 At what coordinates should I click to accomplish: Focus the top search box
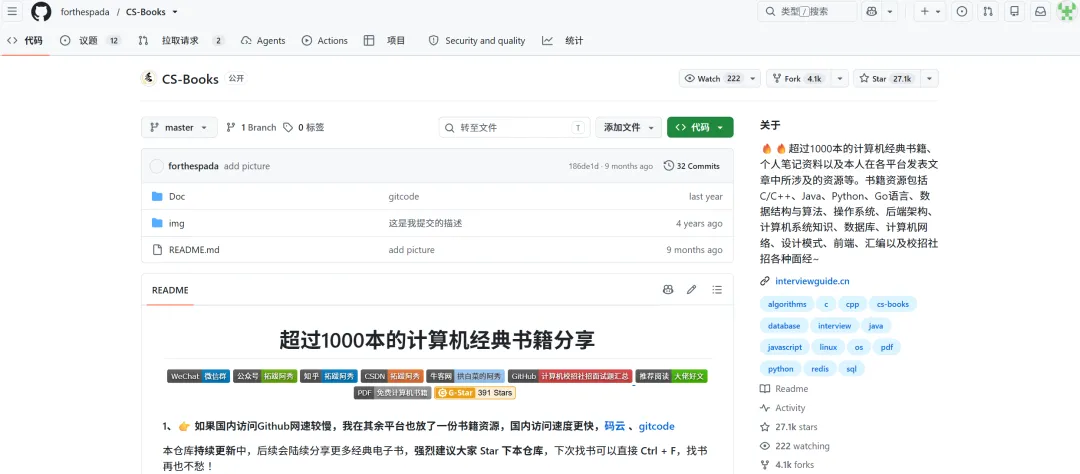pyautogui.click(x=807, y=12)
